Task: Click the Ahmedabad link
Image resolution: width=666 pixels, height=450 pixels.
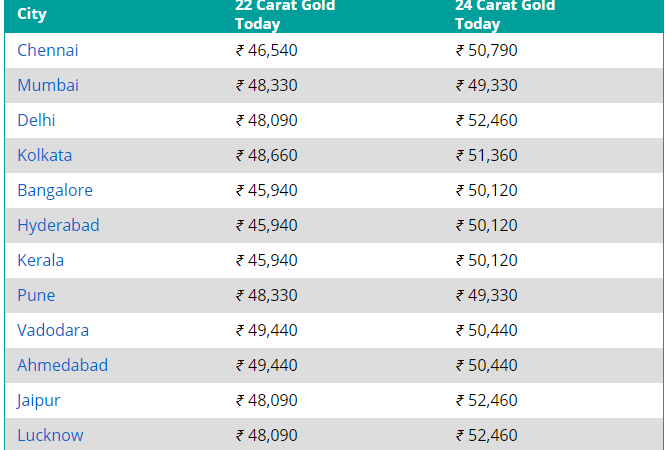Action: 62,365
